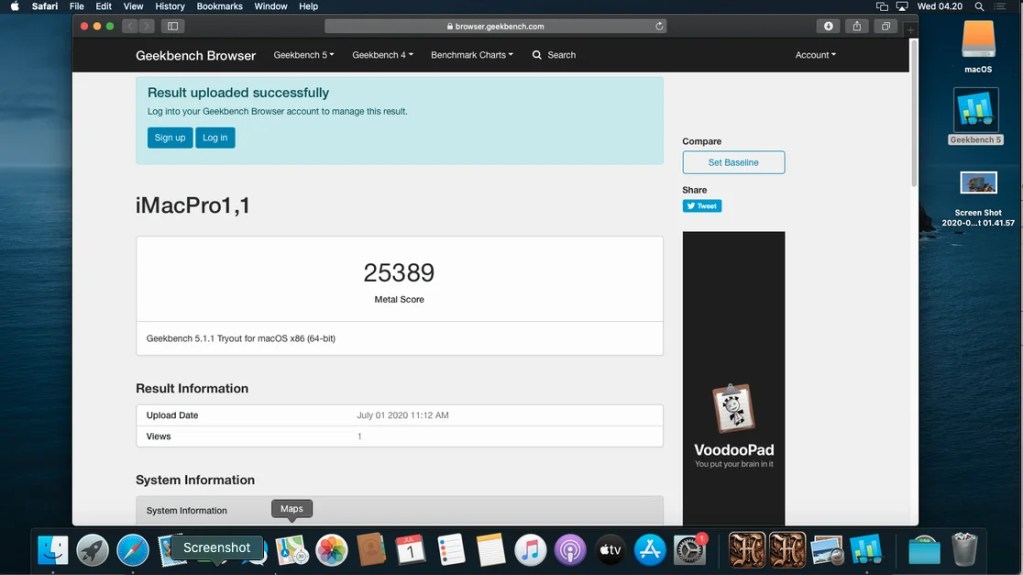Click the iMacPro1,1 heading

point(192,206)
